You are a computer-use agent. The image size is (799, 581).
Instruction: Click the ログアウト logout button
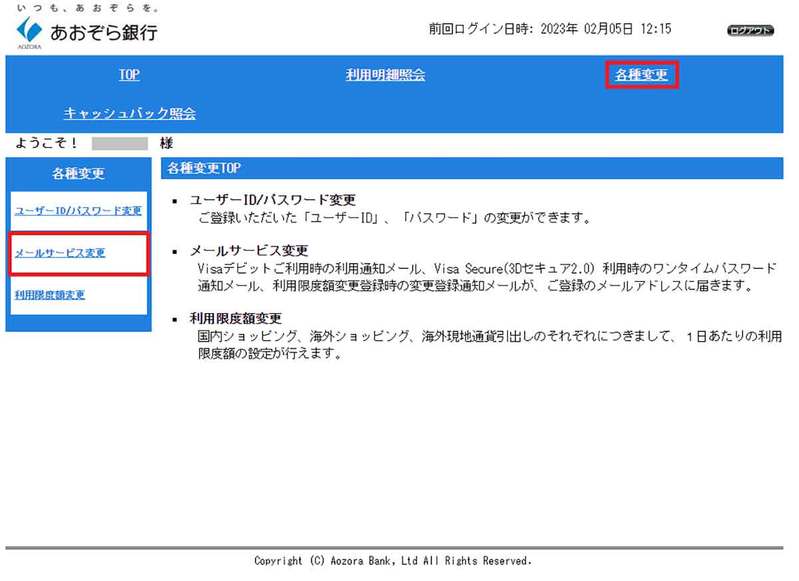[750, 31]
